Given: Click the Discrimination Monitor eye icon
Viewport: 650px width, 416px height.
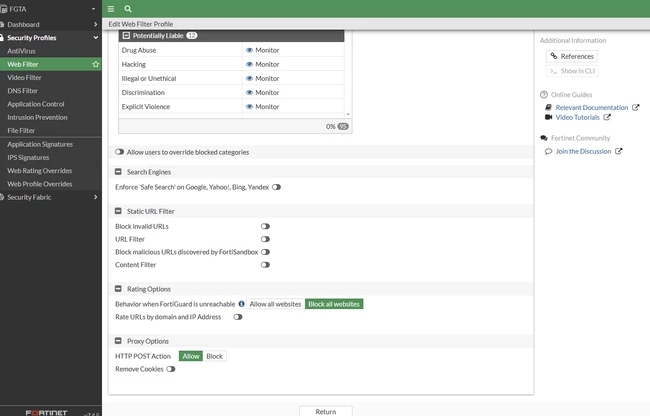Looking at the screenshot, I should click(249, 92).
